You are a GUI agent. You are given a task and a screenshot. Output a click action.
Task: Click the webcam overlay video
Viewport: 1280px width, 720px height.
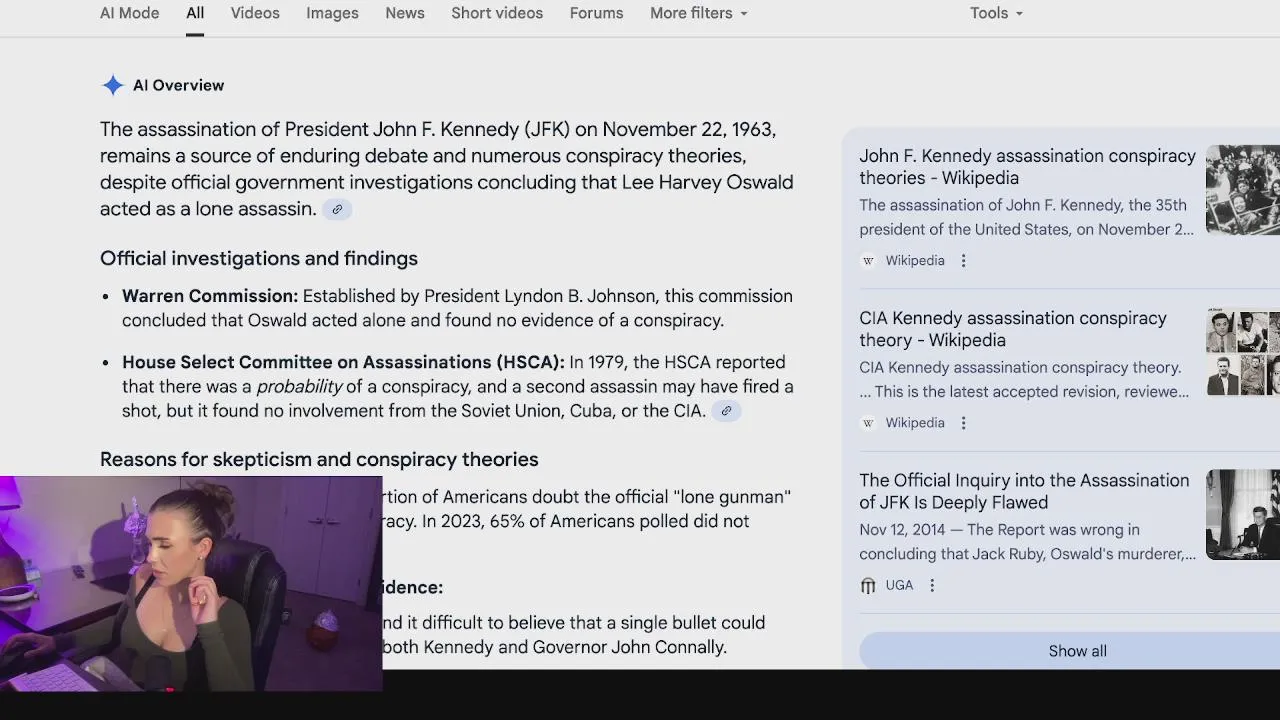[x=191, y=584]
